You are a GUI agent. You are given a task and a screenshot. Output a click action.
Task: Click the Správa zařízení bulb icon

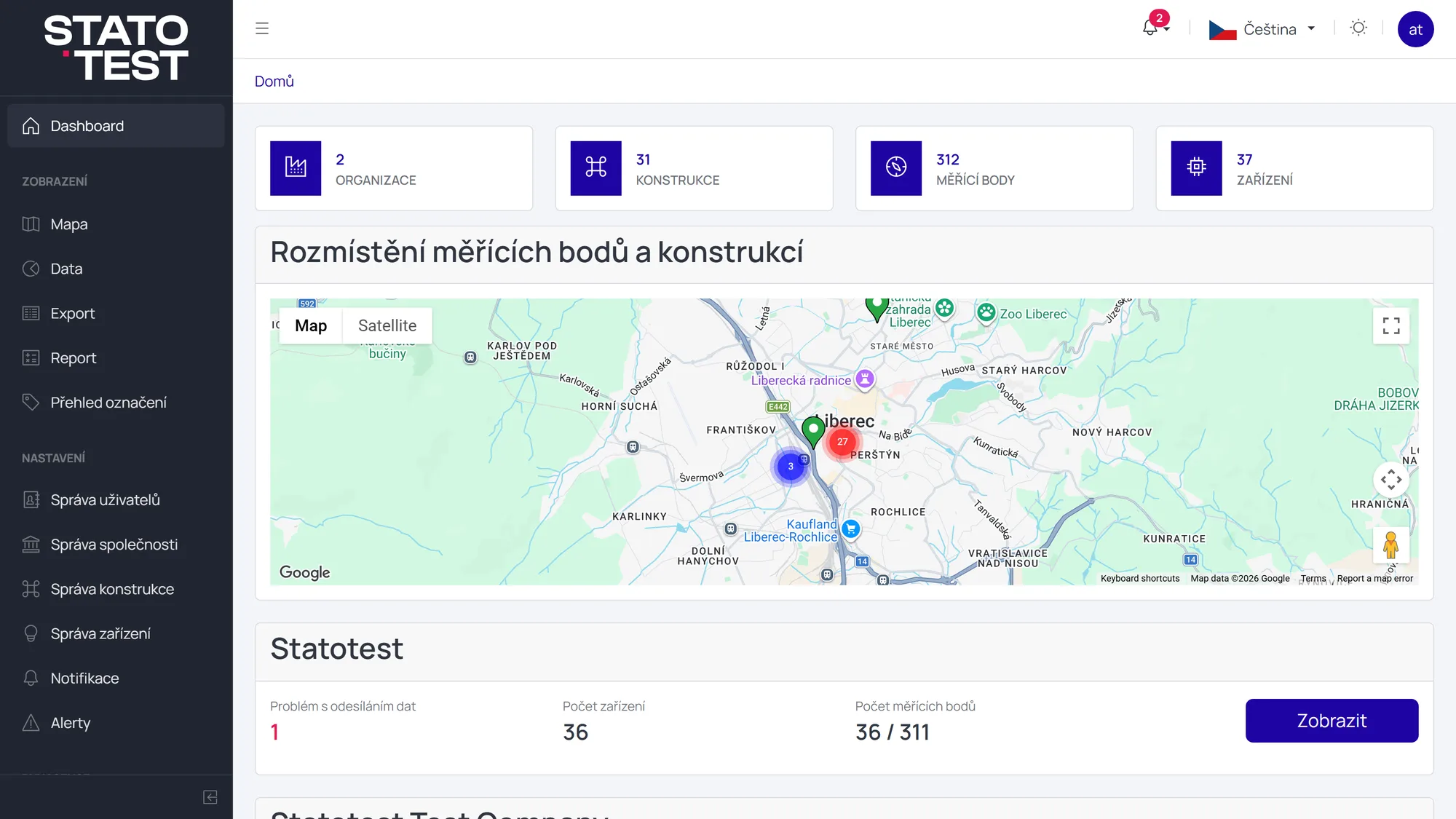31,633
